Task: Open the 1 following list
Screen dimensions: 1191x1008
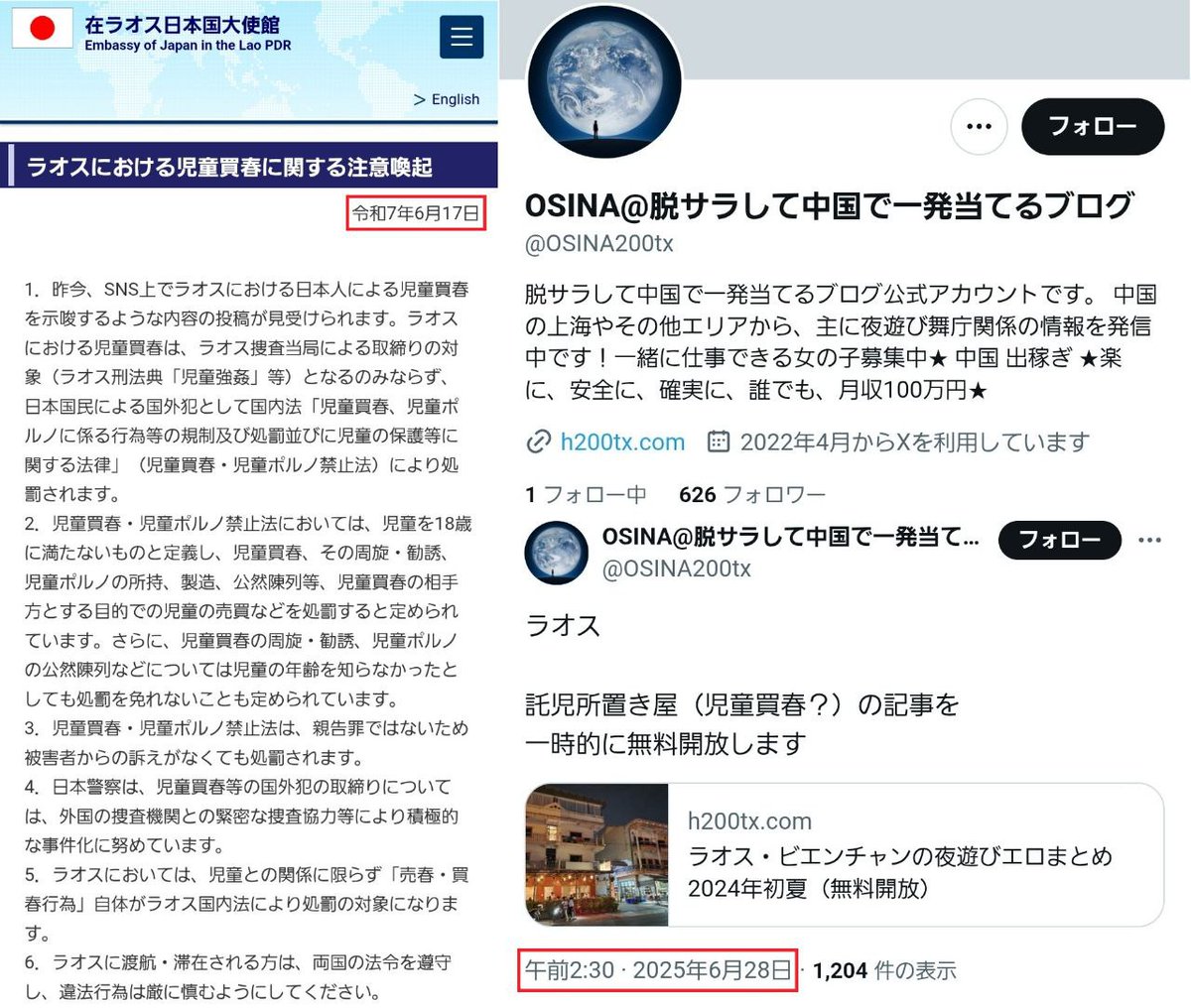Action: point(586,493)
